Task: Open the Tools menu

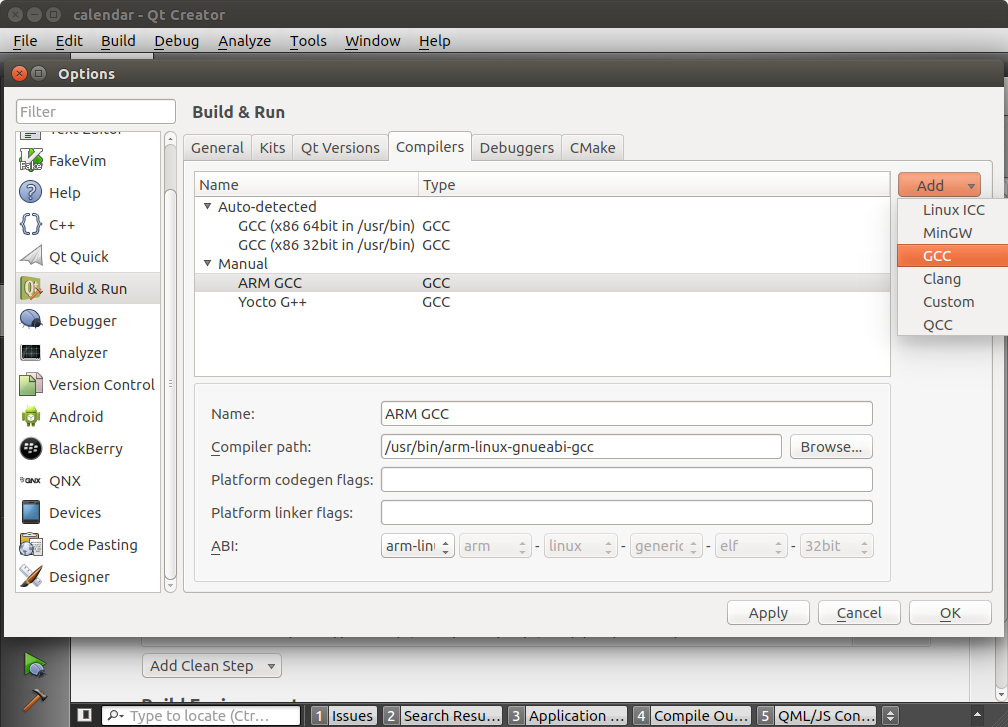Action: pos(308,41)
